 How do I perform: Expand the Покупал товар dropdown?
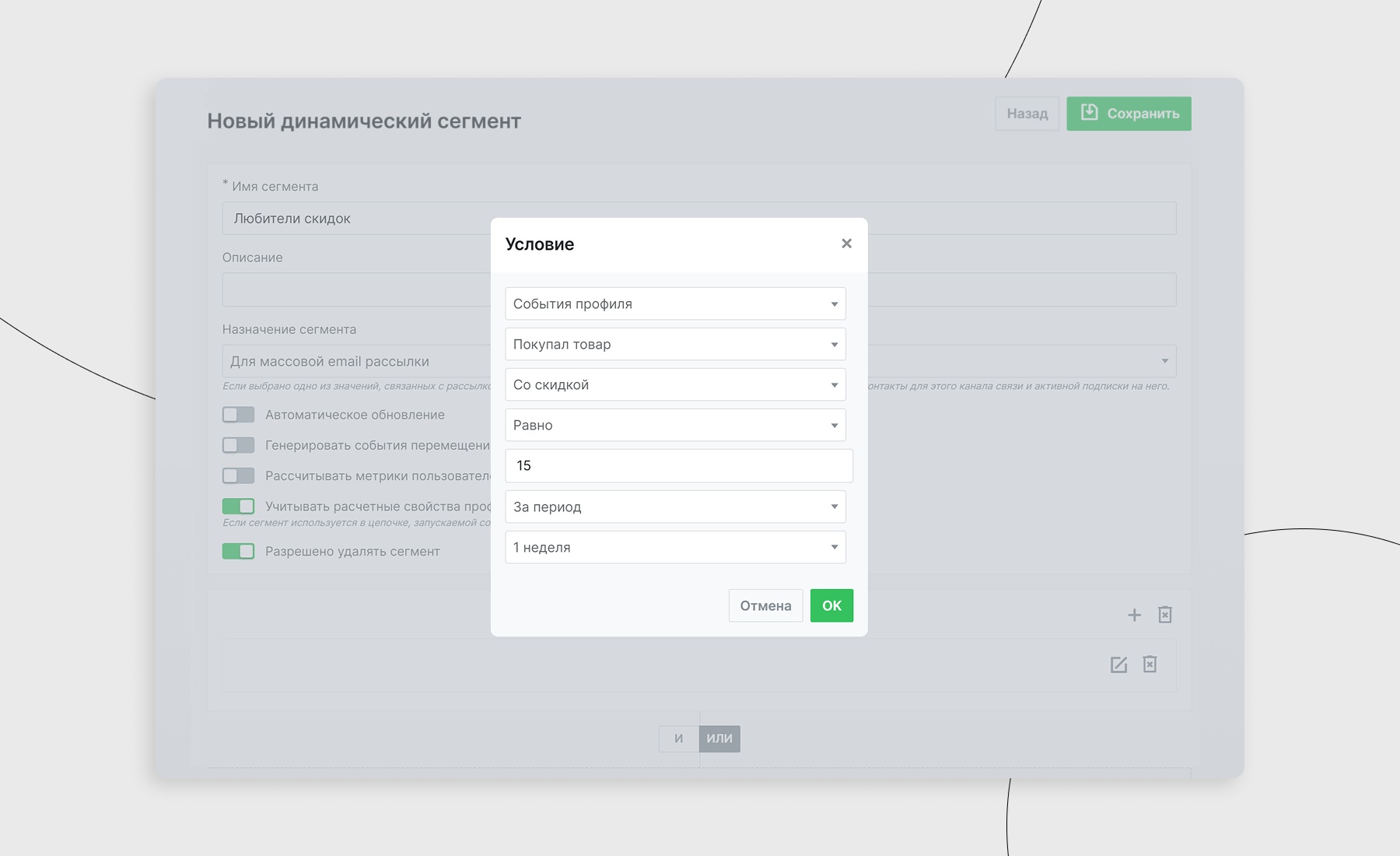point(675,344)
